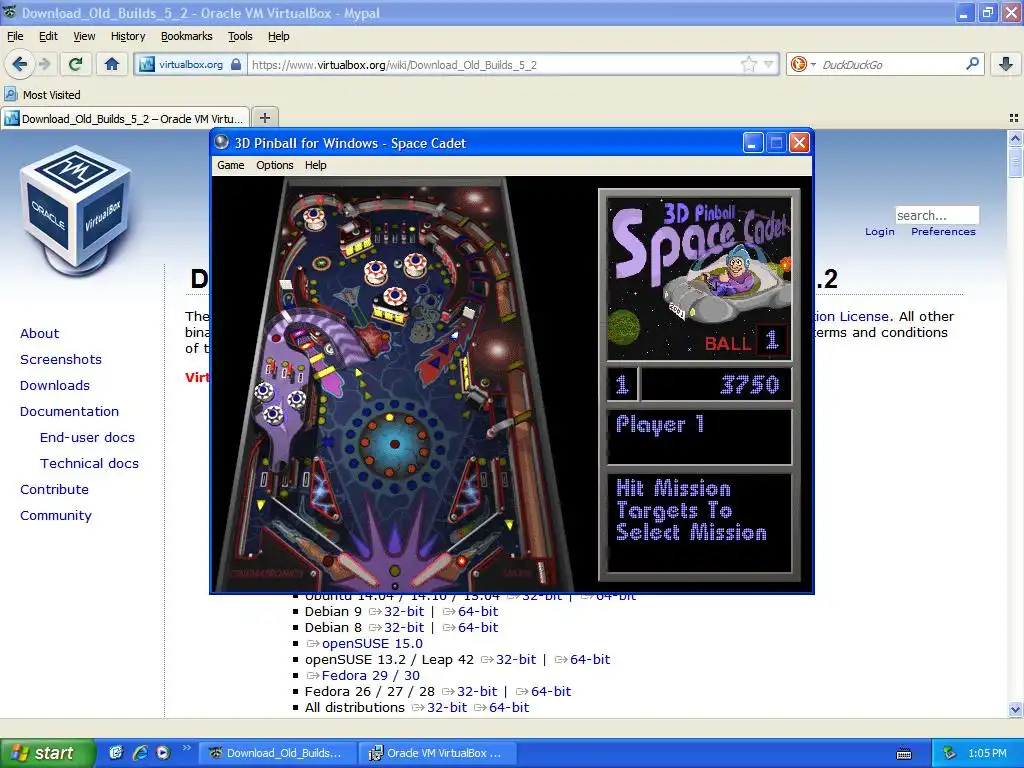
Task: Click the search magnifier icon
Action: click(x=972, y=64)
